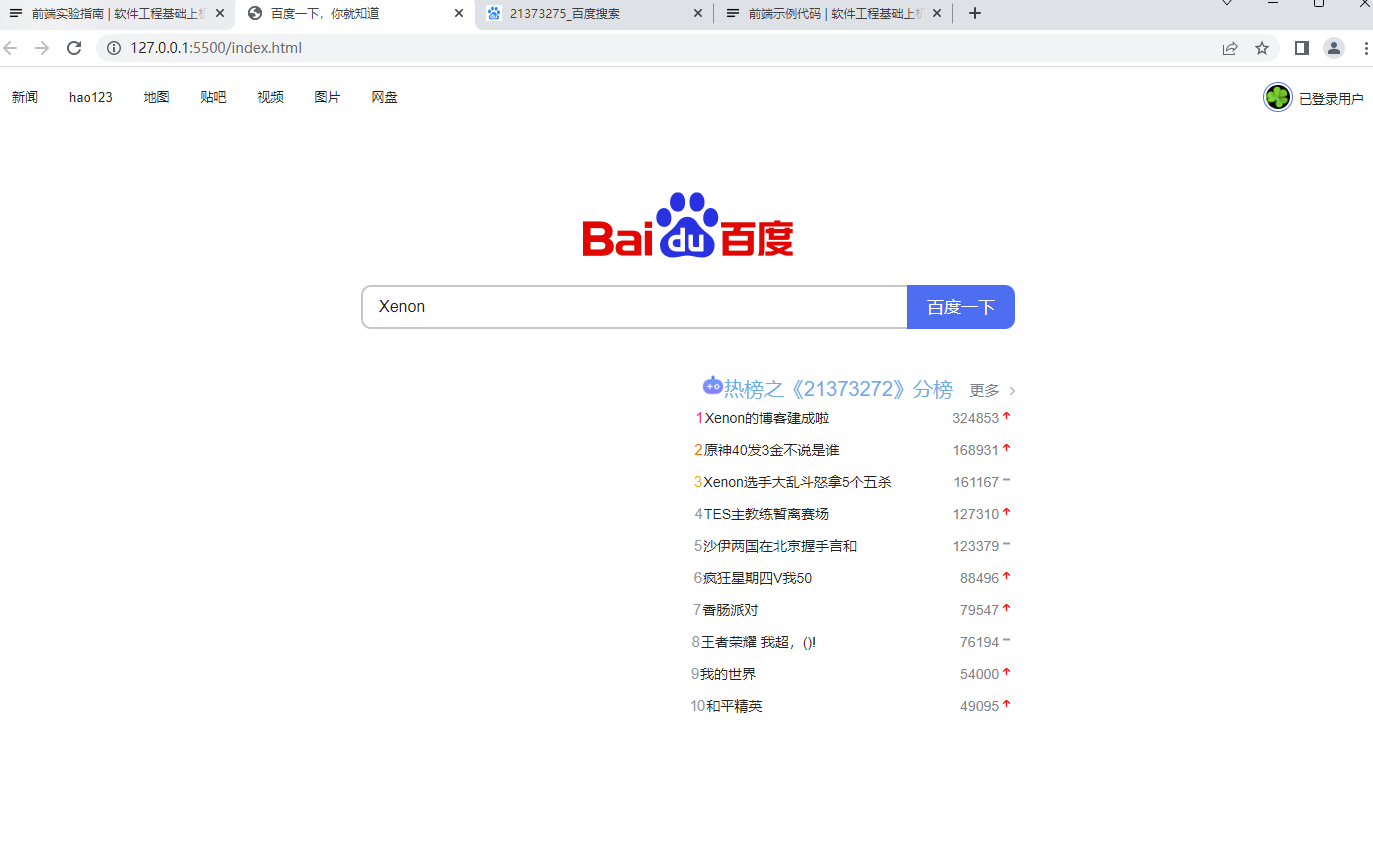The image size is (1373, 855).
Task: Click the 热榜之《21373272》分榜 heading
Action: [838, 389]
